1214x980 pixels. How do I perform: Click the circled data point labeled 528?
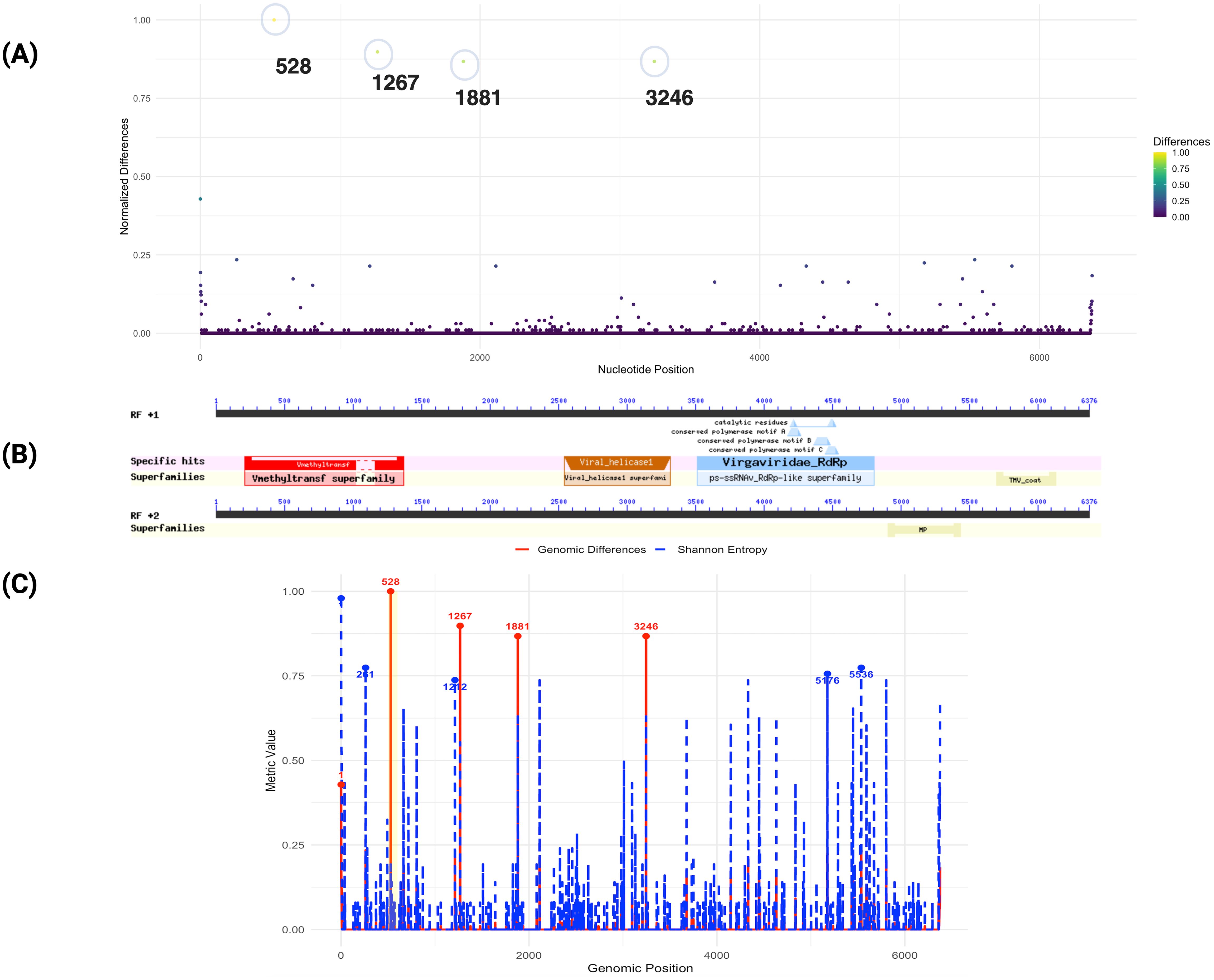point(274,20)
